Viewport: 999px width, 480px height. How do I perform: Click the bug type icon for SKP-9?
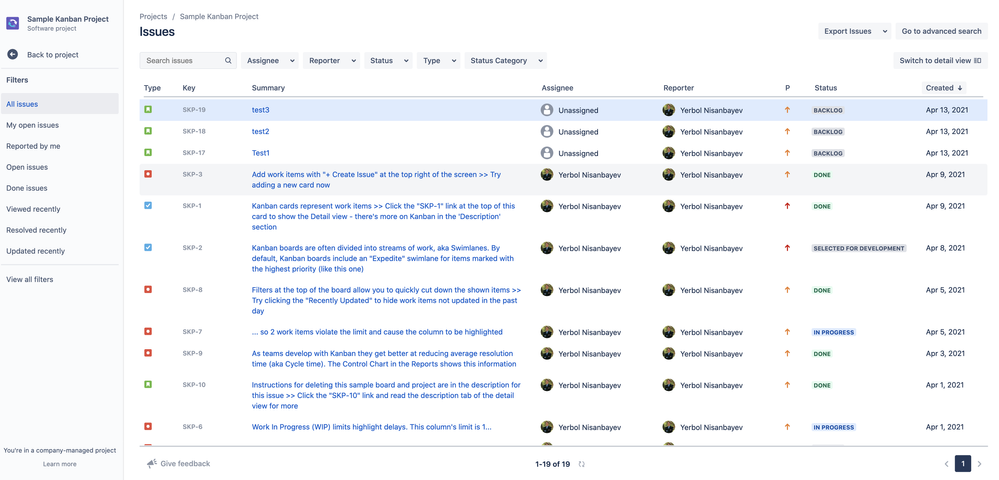(x=148, y=353)
